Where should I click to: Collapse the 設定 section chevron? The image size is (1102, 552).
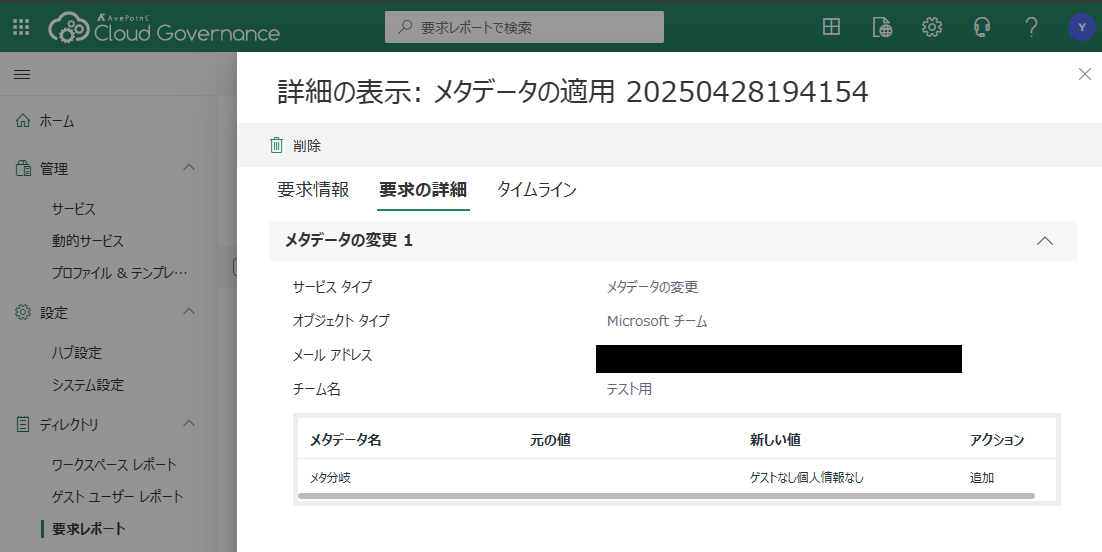pos(188,312)
